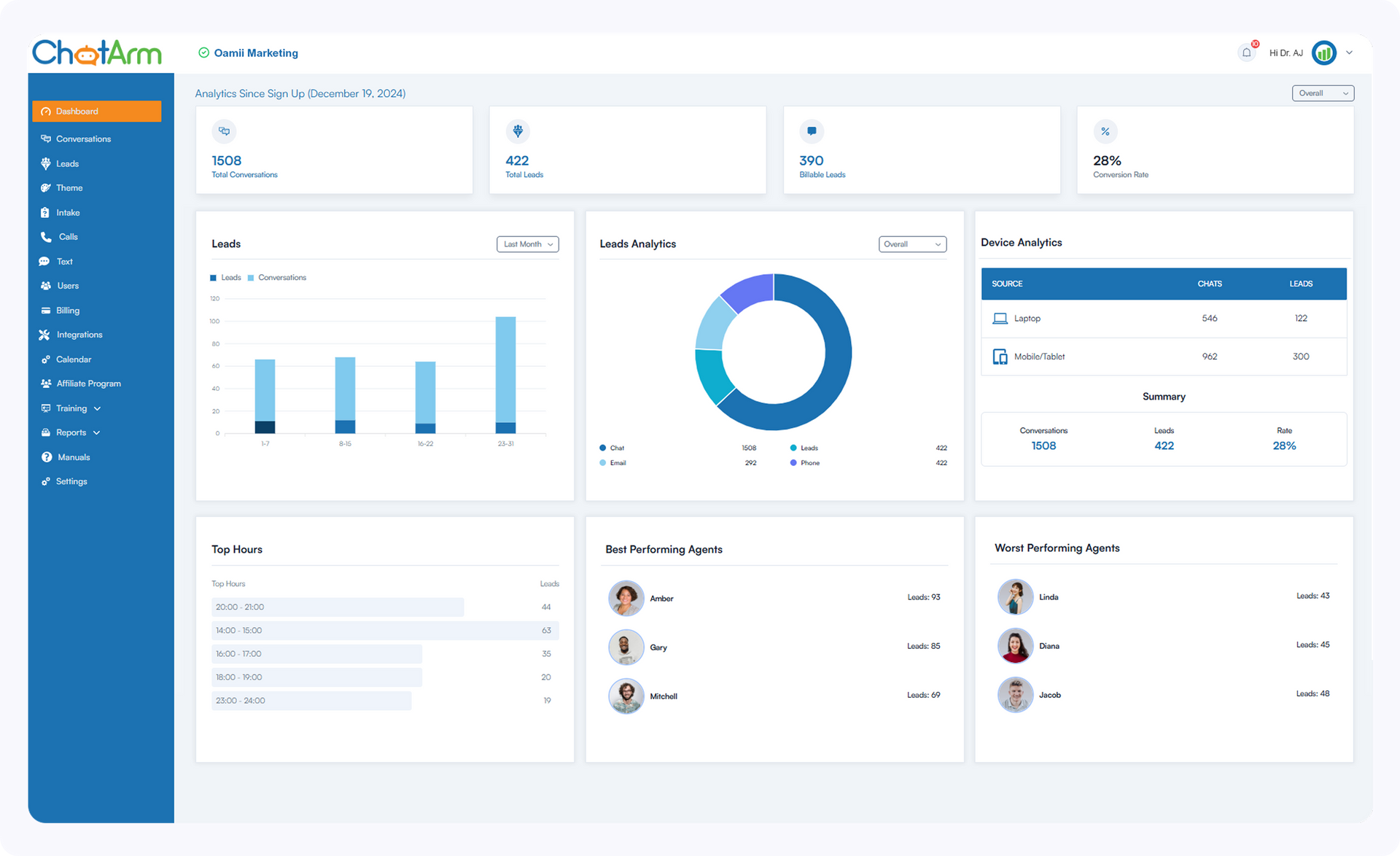The image size is (1400, 856).
Task: Click the 14:00 - 15:00 top hours bar
Action: (x=384, y=631)
